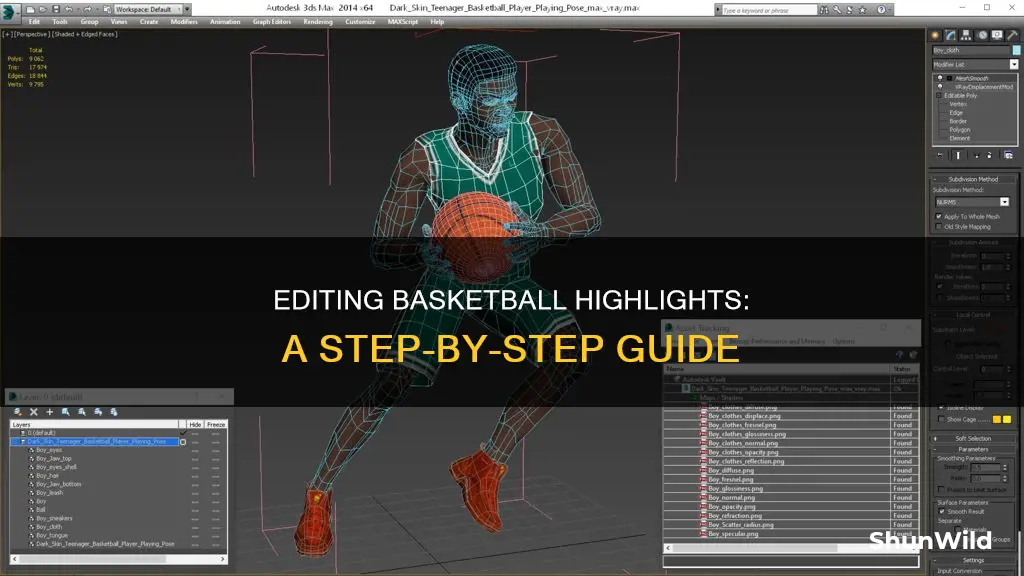Collapse the Subdivision Method rollout
Image resolution: width=1024 pixels, height=576 pixels.
tap(973, 179)
